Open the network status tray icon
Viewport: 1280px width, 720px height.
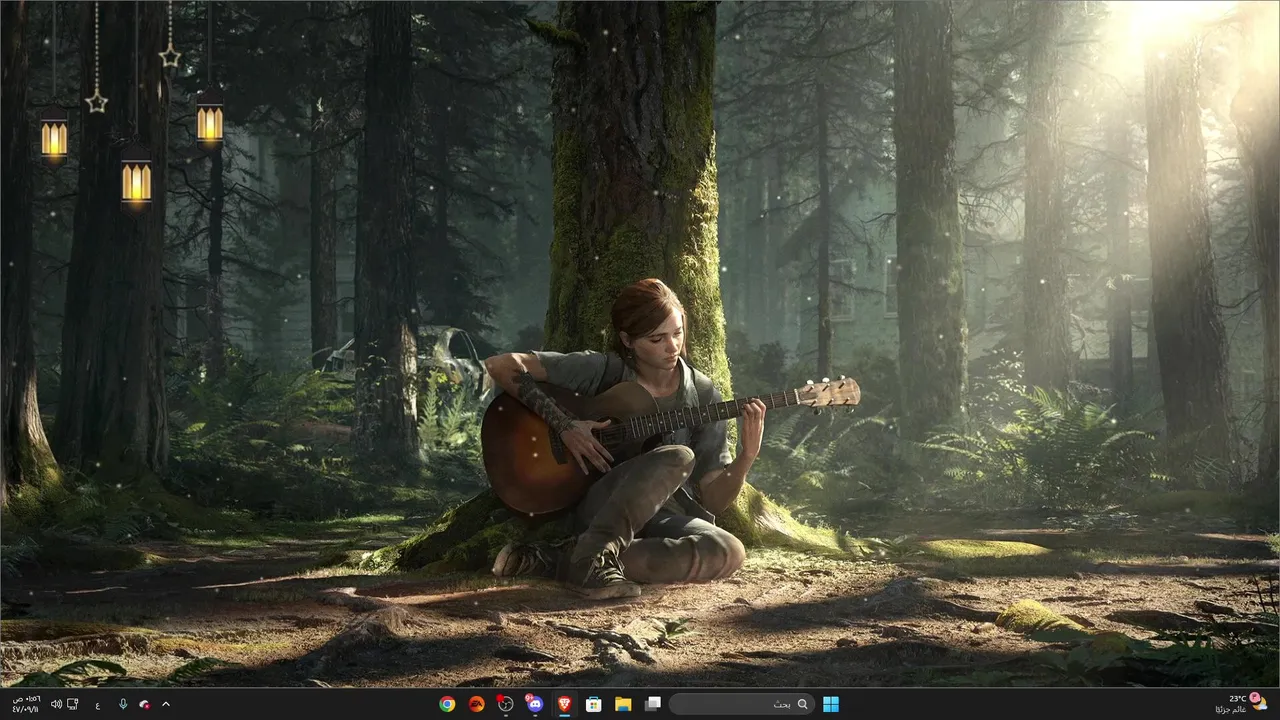pyautogui.click(x=73, y=704)
